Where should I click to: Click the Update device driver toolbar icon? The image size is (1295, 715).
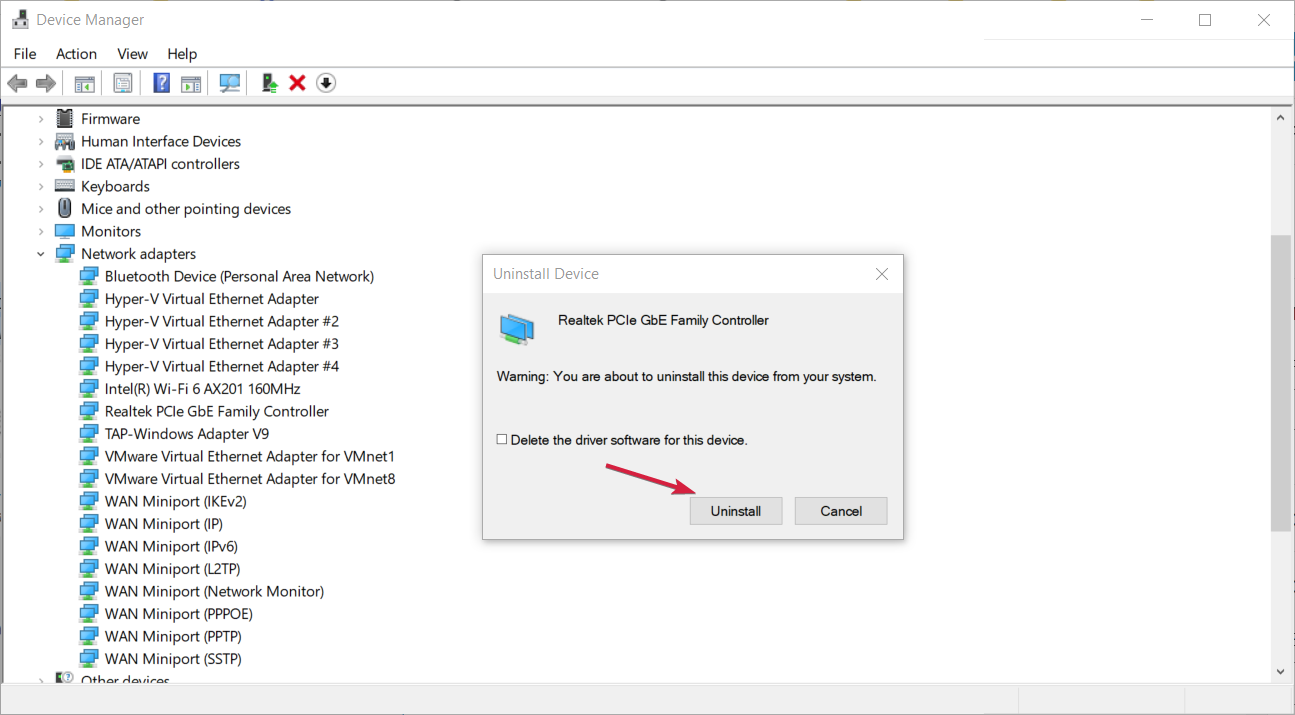(269, 83)
